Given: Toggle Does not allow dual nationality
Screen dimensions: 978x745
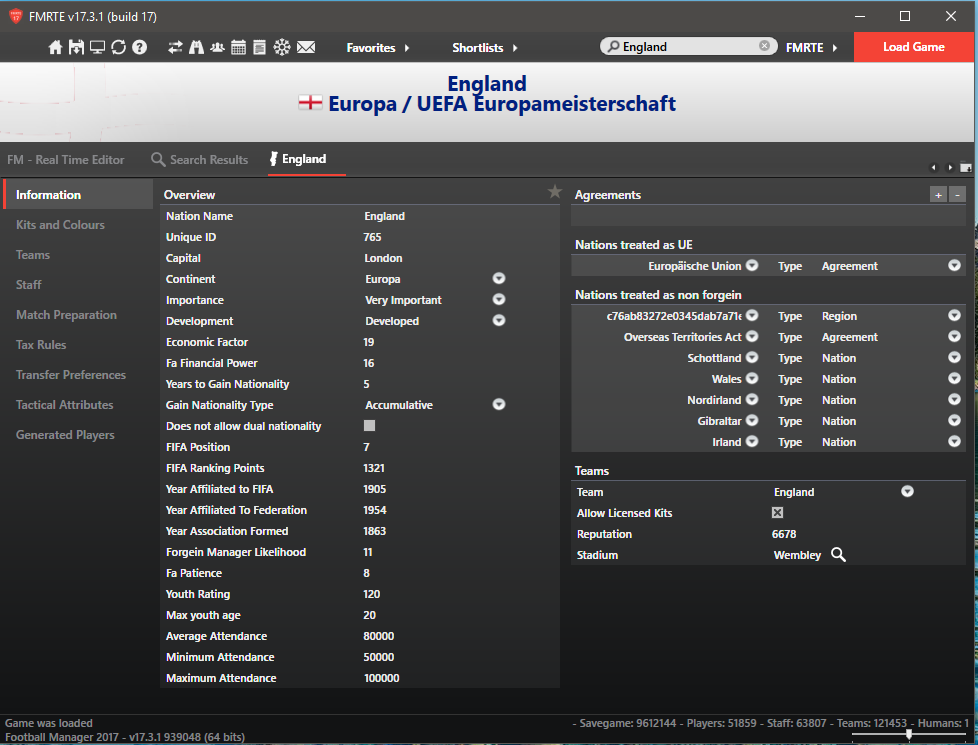Looking at the screenshot, I should [x=369, y=426].
